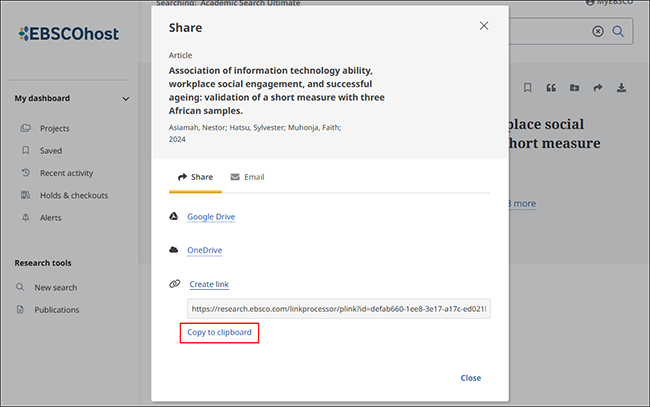Click the chain link icon
The image size is (650, 407).
tap(175, 283)
